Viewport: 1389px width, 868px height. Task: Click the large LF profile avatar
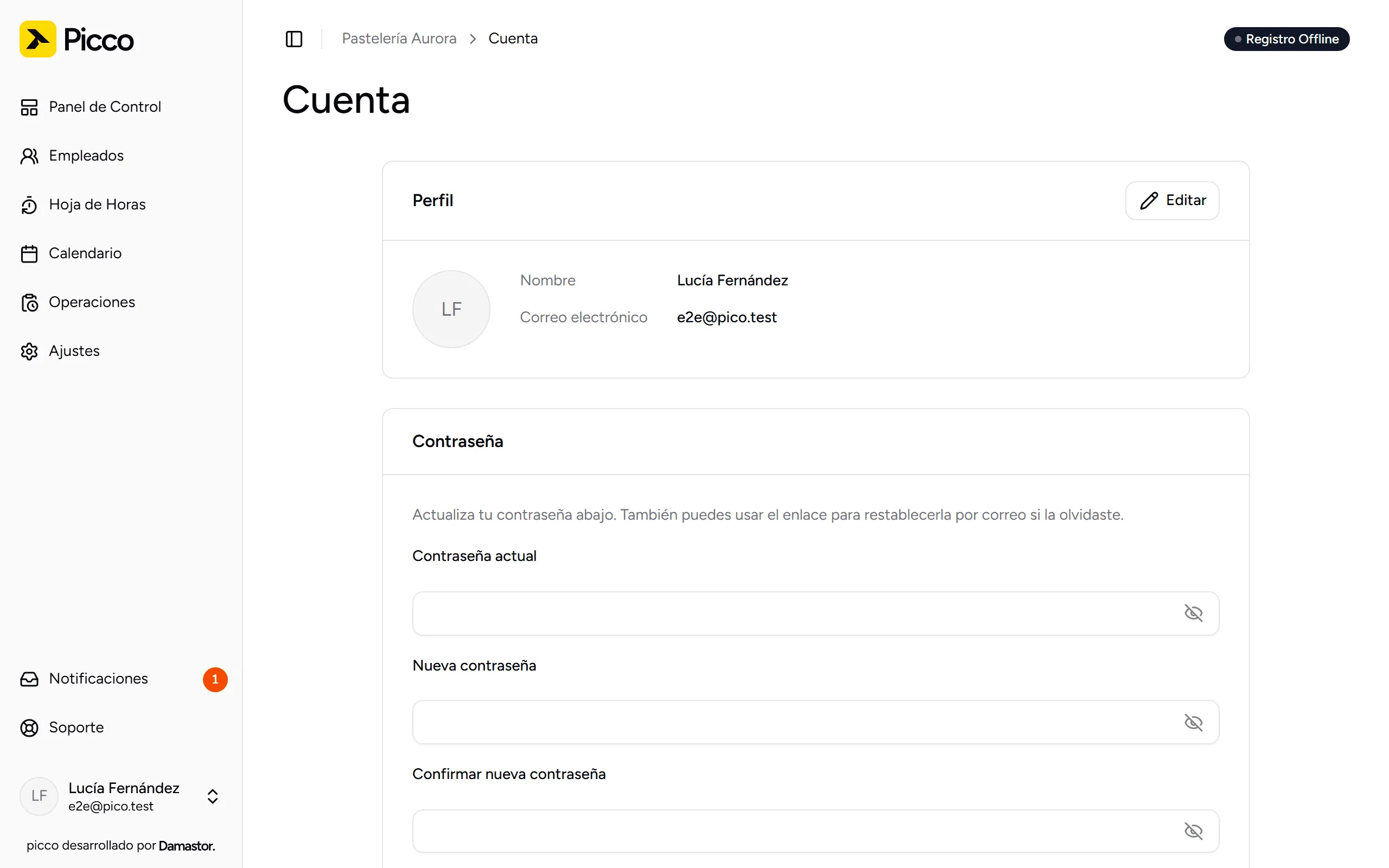click(x=451, y=309)
